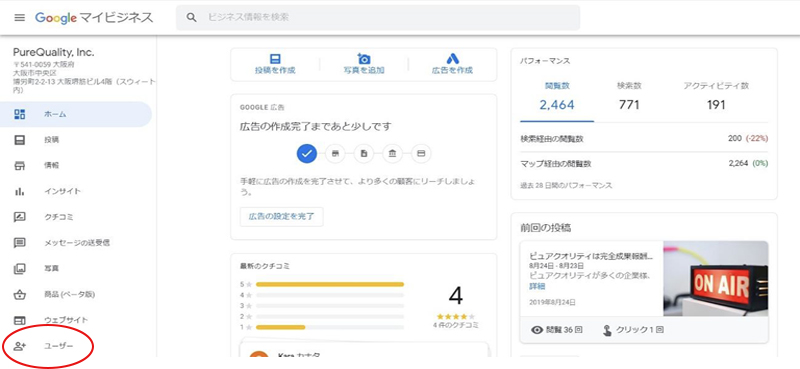Click the PureQuality, Inc. business name
This screenshot has height=369, width=800.
coord(54,53)
